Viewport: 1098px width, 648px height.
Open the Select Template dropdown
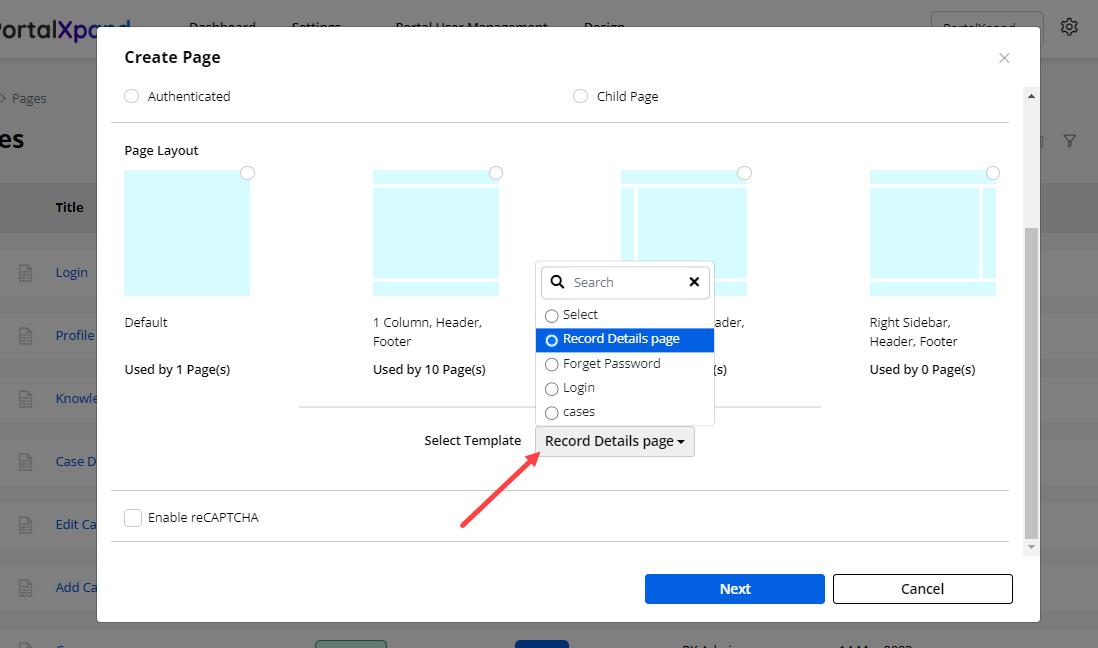tap(614, 441)
